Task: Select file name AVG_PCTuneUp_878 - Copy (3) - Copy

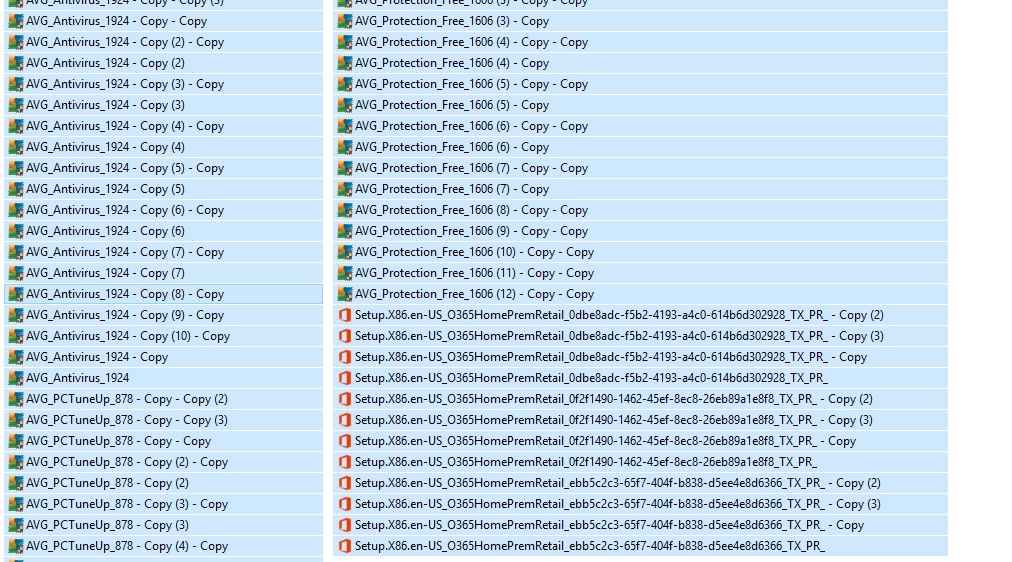Action: pyautogui.click(x=127, y=504)
